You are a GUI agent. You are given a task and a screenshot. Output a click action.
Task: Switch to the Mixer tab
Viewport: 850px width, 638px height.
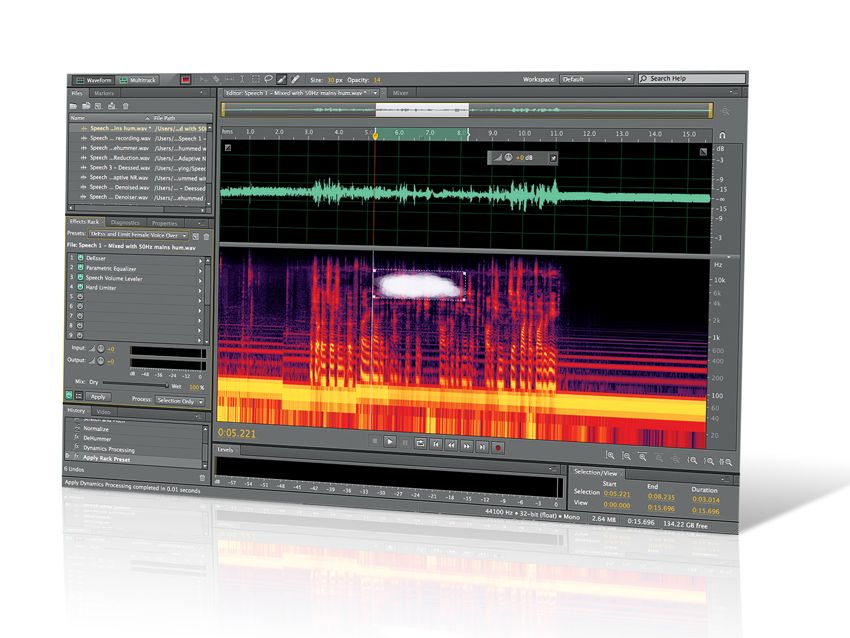401,93
